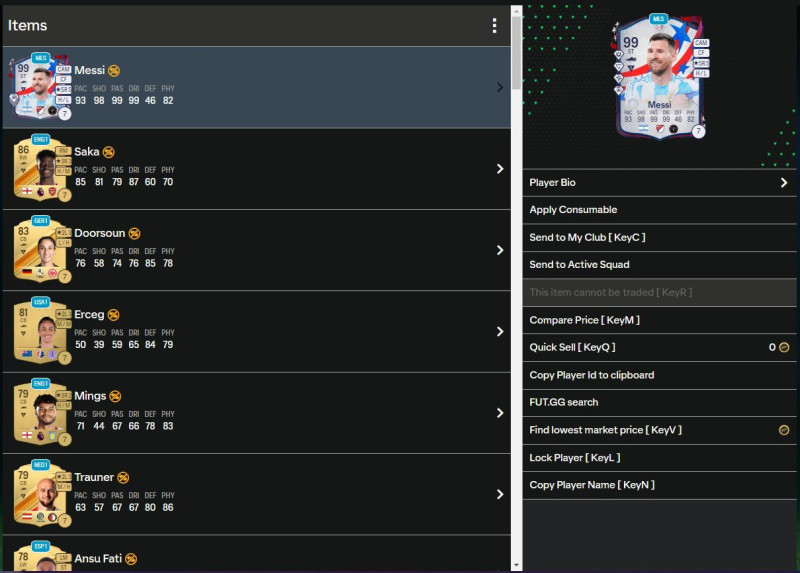Click the USA1 league badge on Erceg card
The height and width of the screenshot is (573, 800).
41,302
